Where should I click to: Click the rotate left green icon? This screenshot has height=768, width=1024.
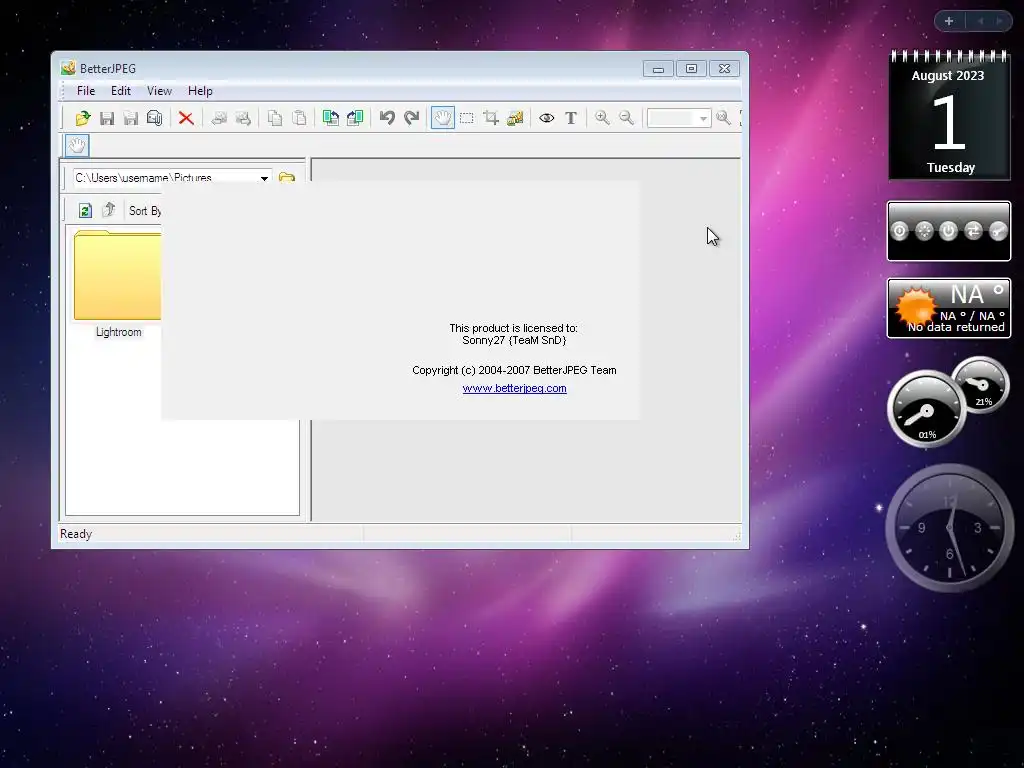coord(330,118)
